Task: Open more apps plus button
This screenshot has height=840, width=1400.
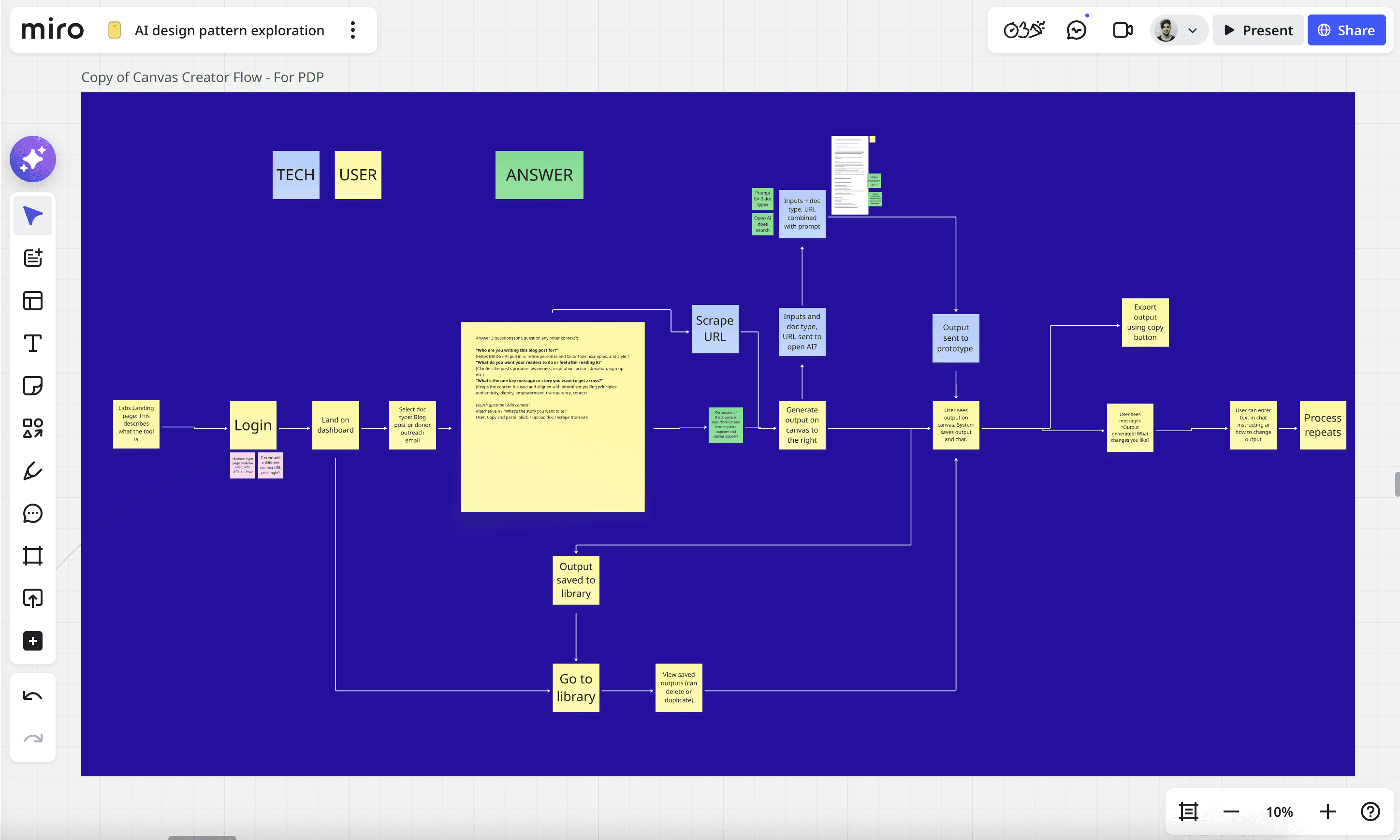Action: (33, 641)
